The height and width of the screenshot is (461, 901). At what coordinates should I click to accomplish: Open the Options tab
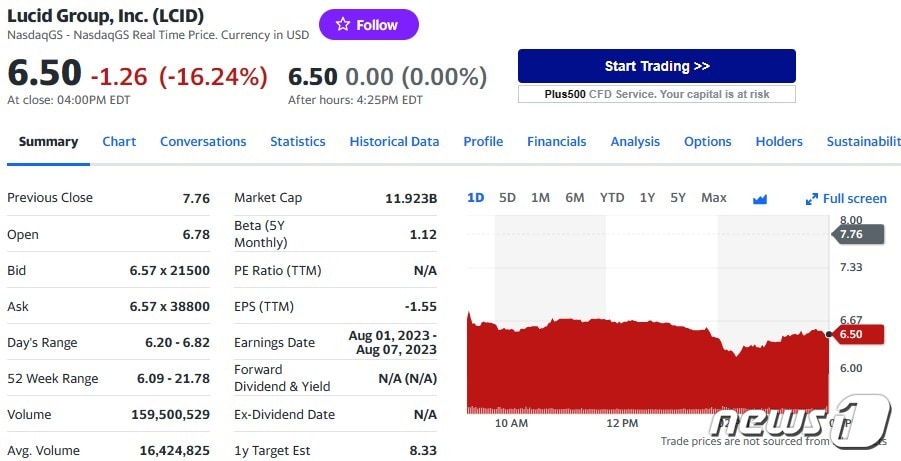click(x=707, y=141)
